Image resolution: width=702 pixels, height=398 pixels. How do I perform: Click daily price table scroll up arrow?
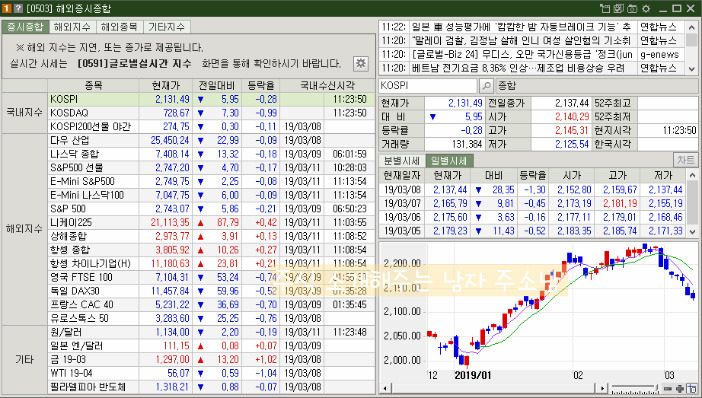click(x=692, y=175)
